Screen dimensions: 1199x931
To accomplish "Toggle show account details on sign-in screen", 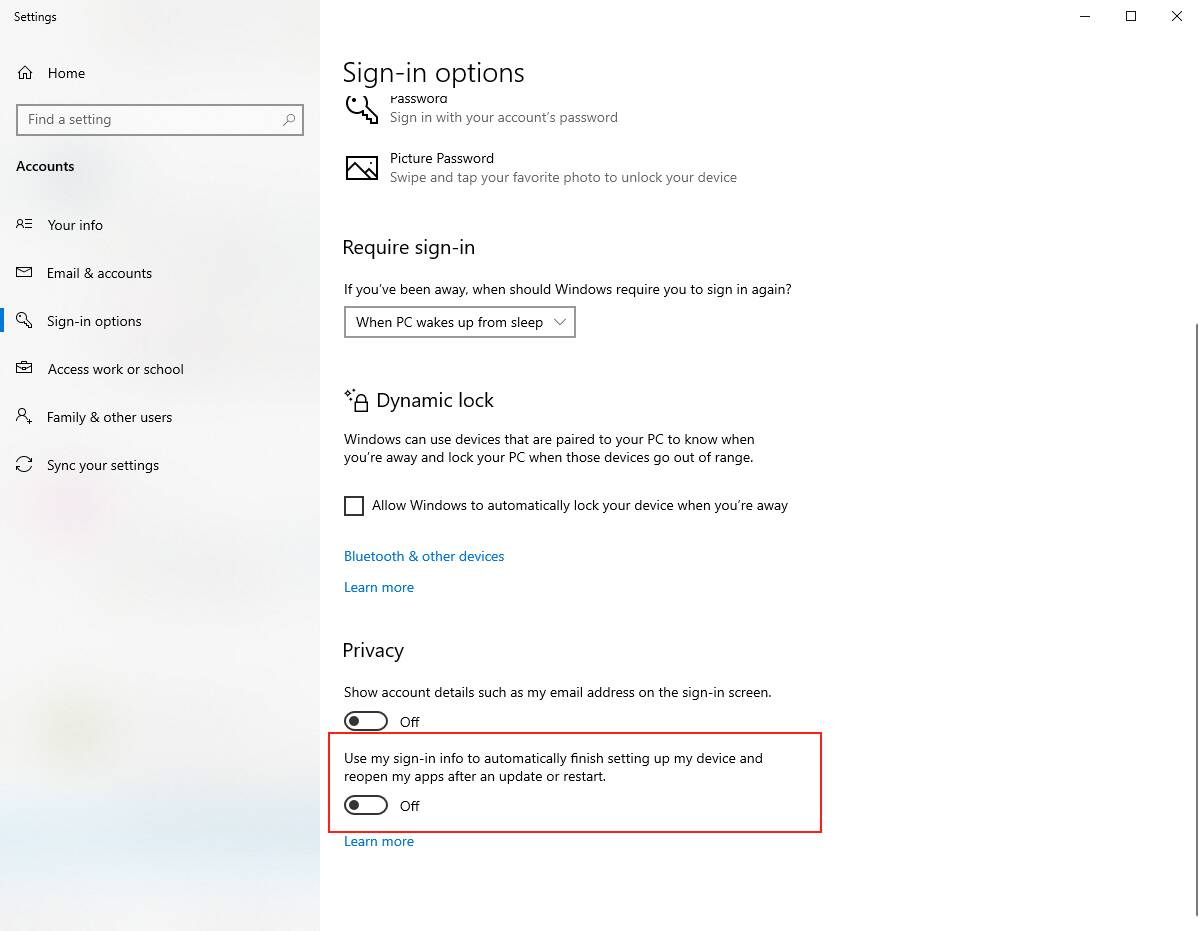I will coord(366,721).
